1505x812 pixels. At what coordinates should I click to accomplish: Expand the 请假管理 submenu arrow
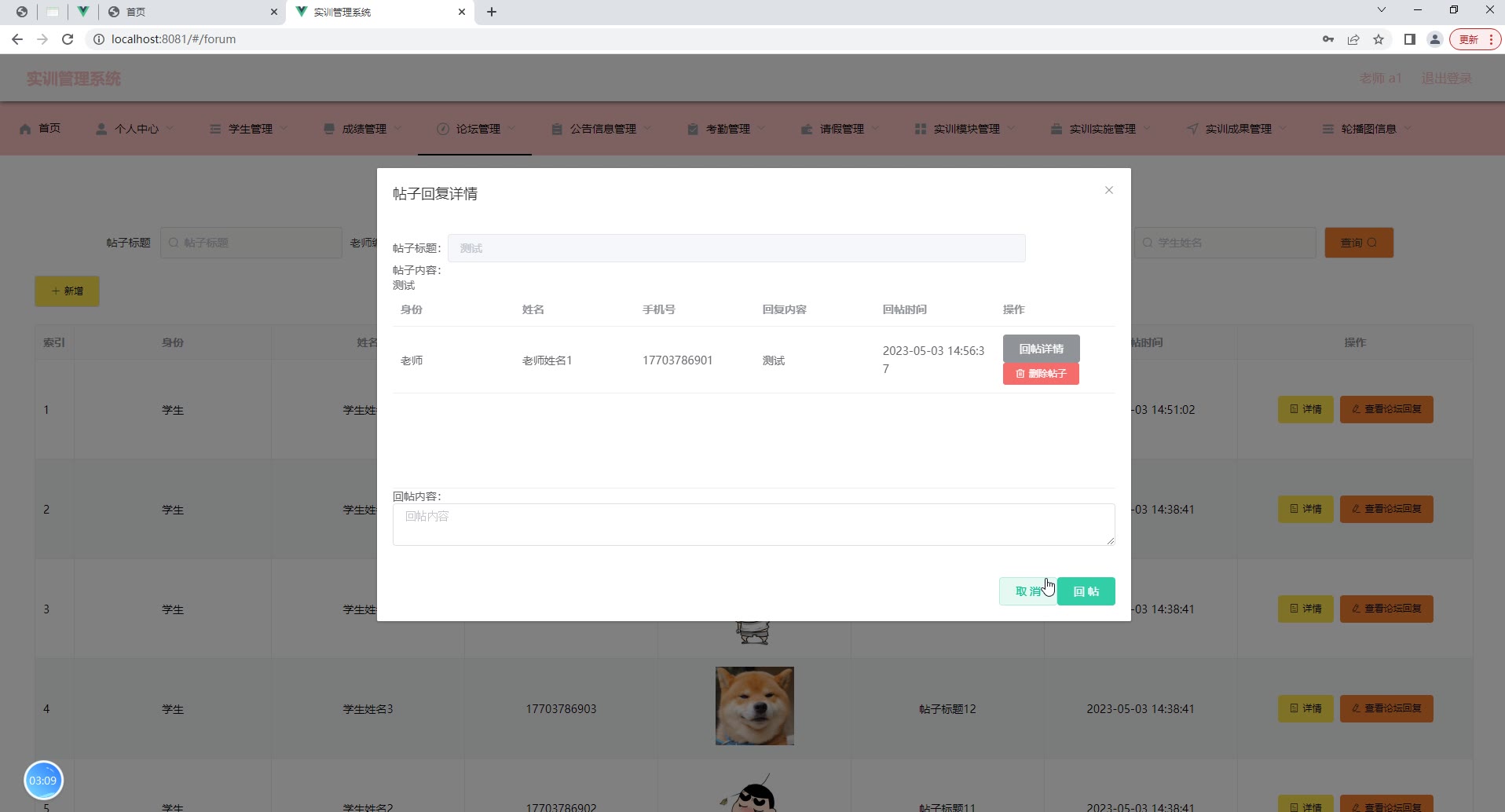(875, 129)
